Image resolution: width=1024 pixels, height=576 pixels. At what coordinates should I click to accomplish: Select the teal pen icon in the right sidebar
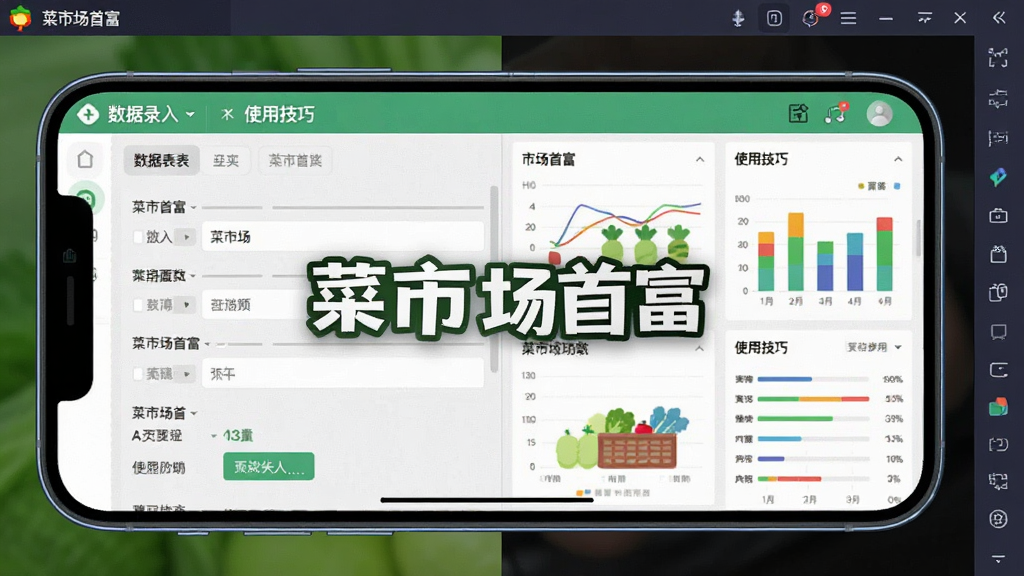[998, 176]
